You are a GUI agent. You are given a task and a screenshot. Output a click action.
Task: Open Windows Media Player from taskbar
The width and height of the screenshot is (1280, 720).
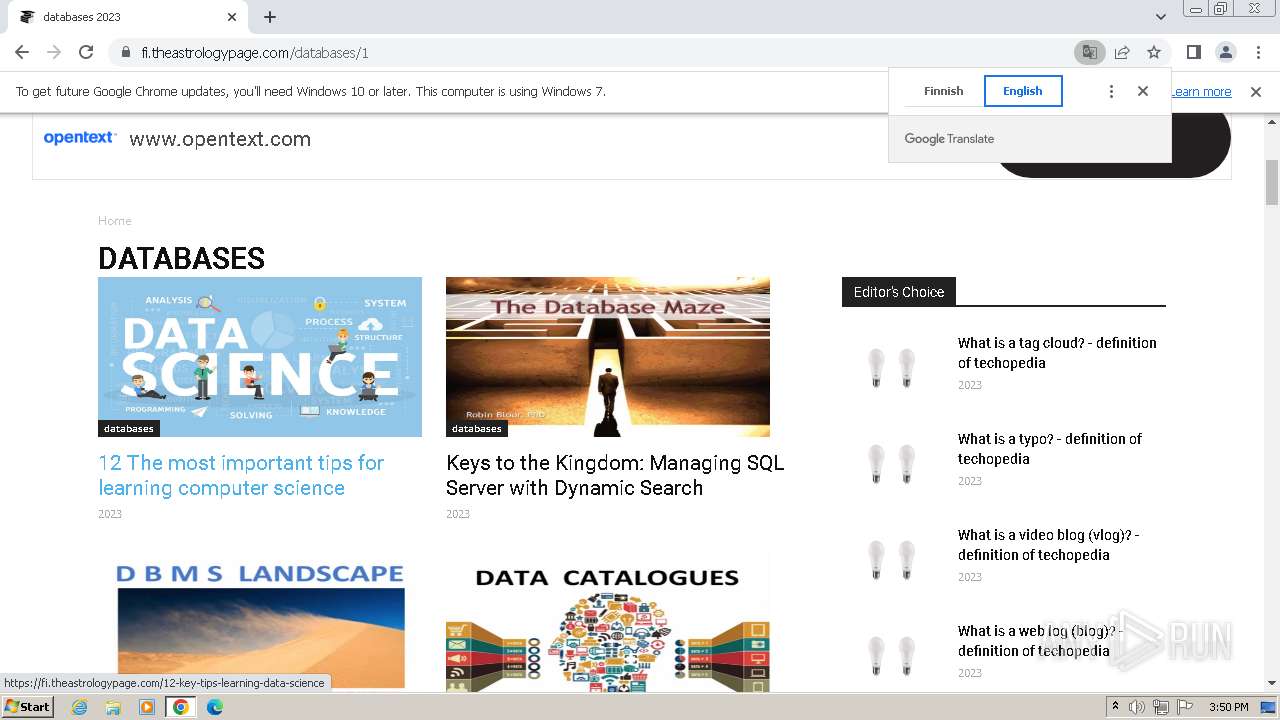[x=147, y=707]
